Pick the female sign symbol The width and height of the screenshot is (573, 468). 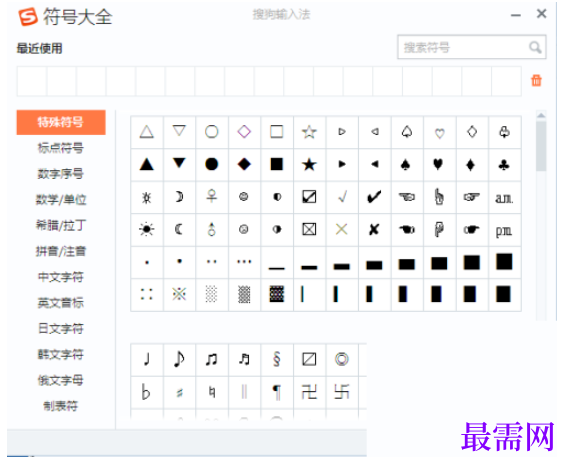[212, 196]
